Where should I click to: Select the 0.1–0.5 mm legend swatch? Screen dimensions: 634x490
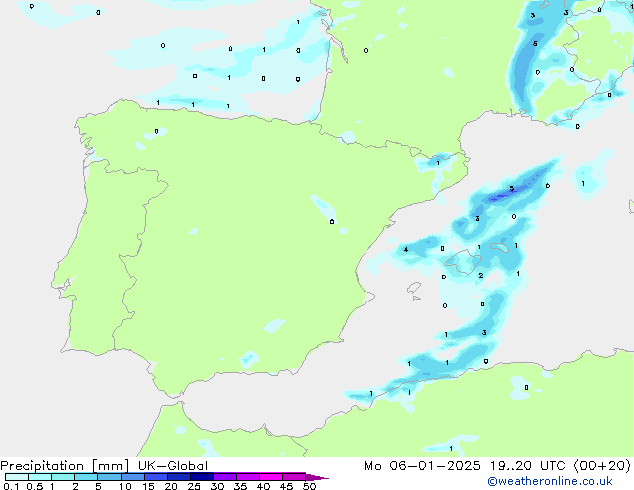click(x=17, y=477)
